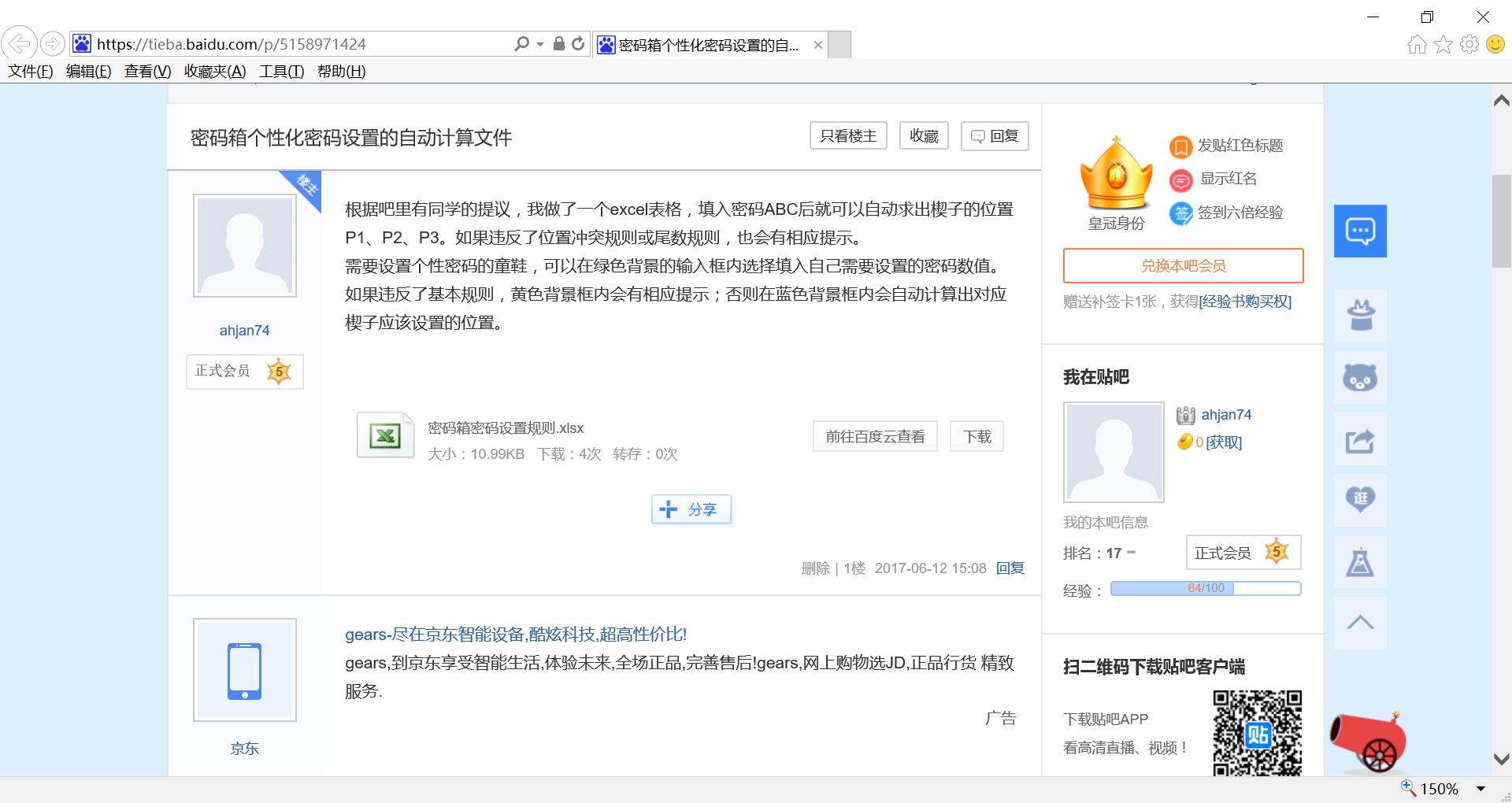Click the zoom magnifier icon in status bar
The image size is (1512, 803).
click(1408, 787)
